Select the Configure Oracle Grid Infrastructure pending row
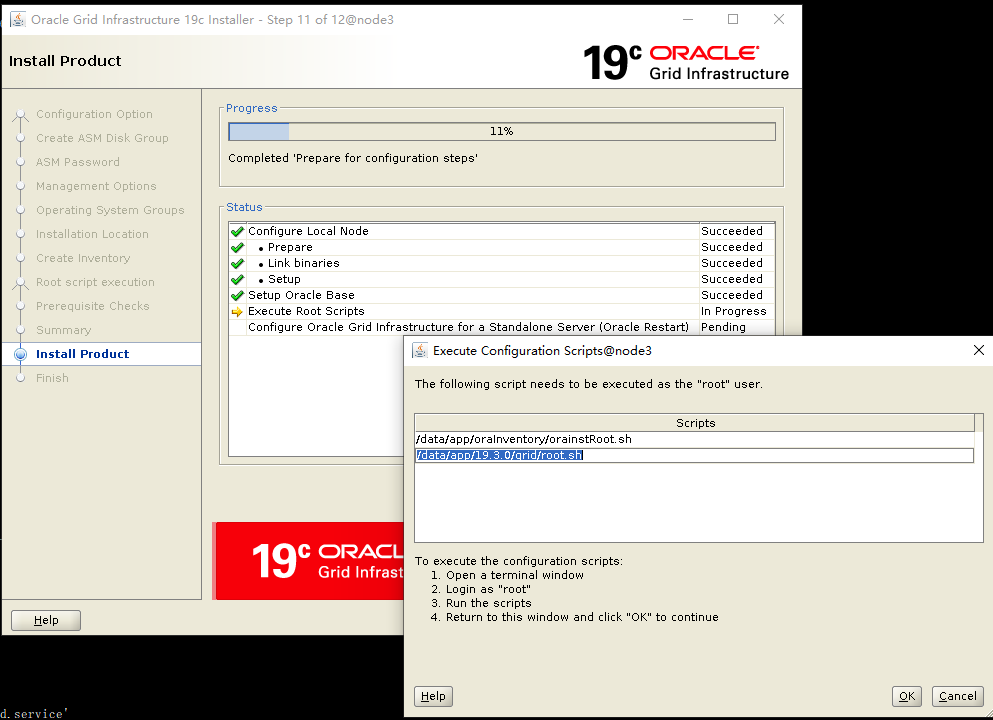This screenshot has height=720, width=993. [502, 327]
